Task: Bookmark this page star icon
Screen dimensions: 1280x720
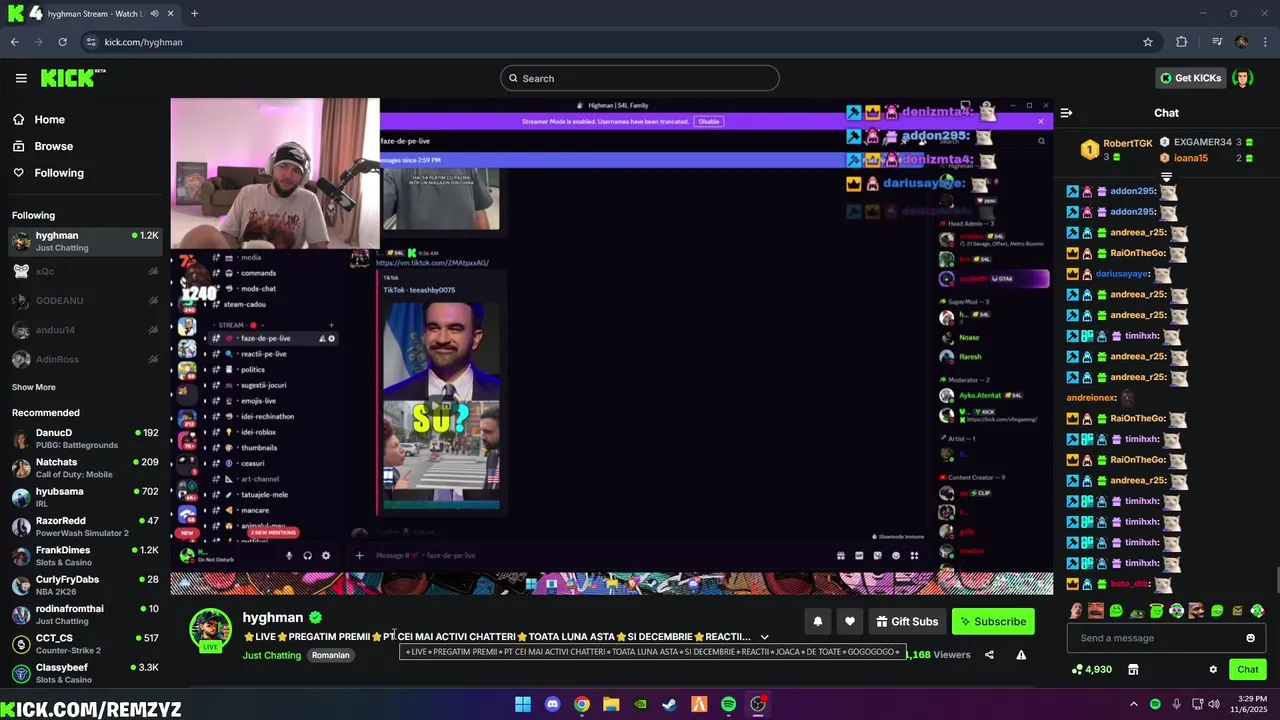Action: tap(1148, 42)
